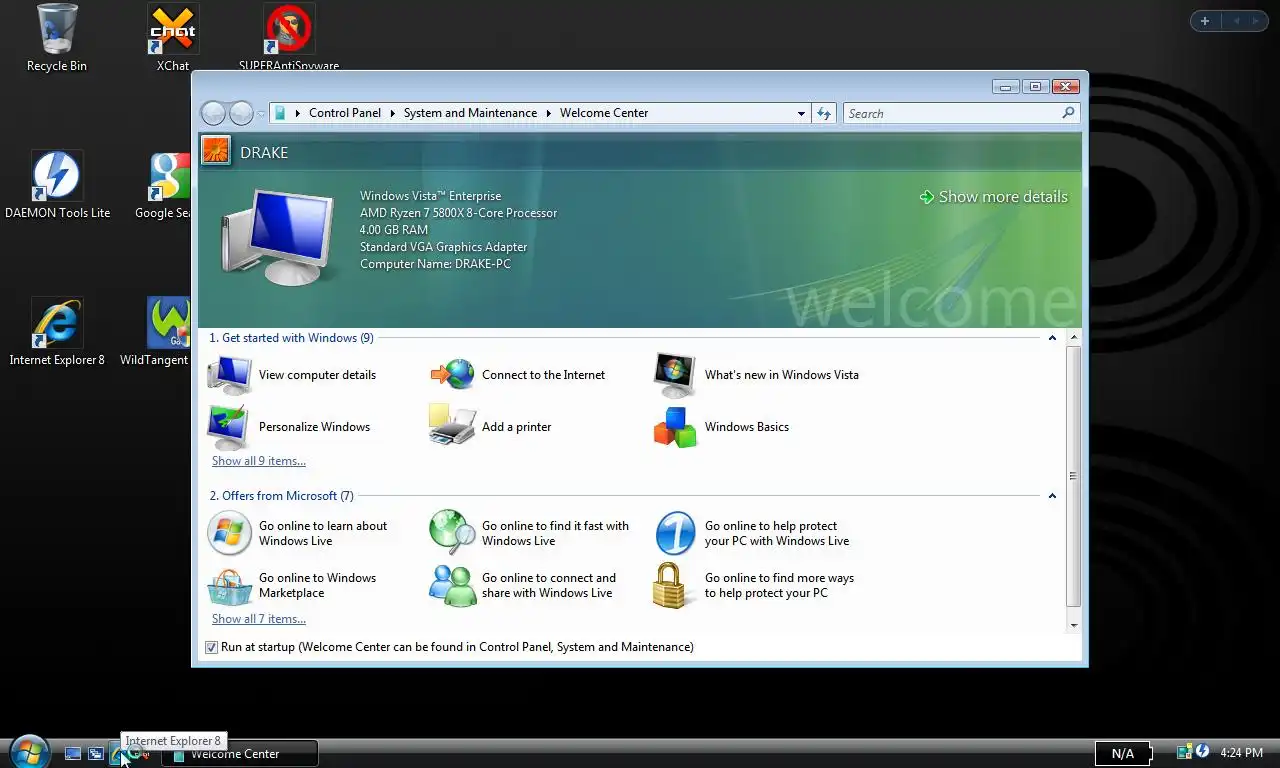The height and width of the screenshot is (768, 1280).
Task: Open the Internet Explorer 8 desktop shortcut
Action: point(57,332)
